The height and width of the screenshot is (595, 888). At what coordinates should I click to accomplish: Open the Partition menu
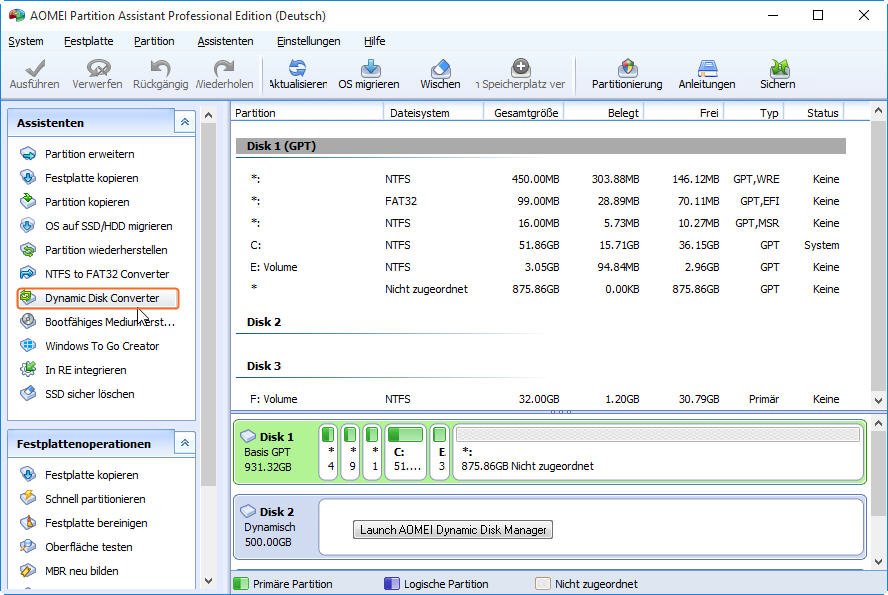click(x=154, y=41)
